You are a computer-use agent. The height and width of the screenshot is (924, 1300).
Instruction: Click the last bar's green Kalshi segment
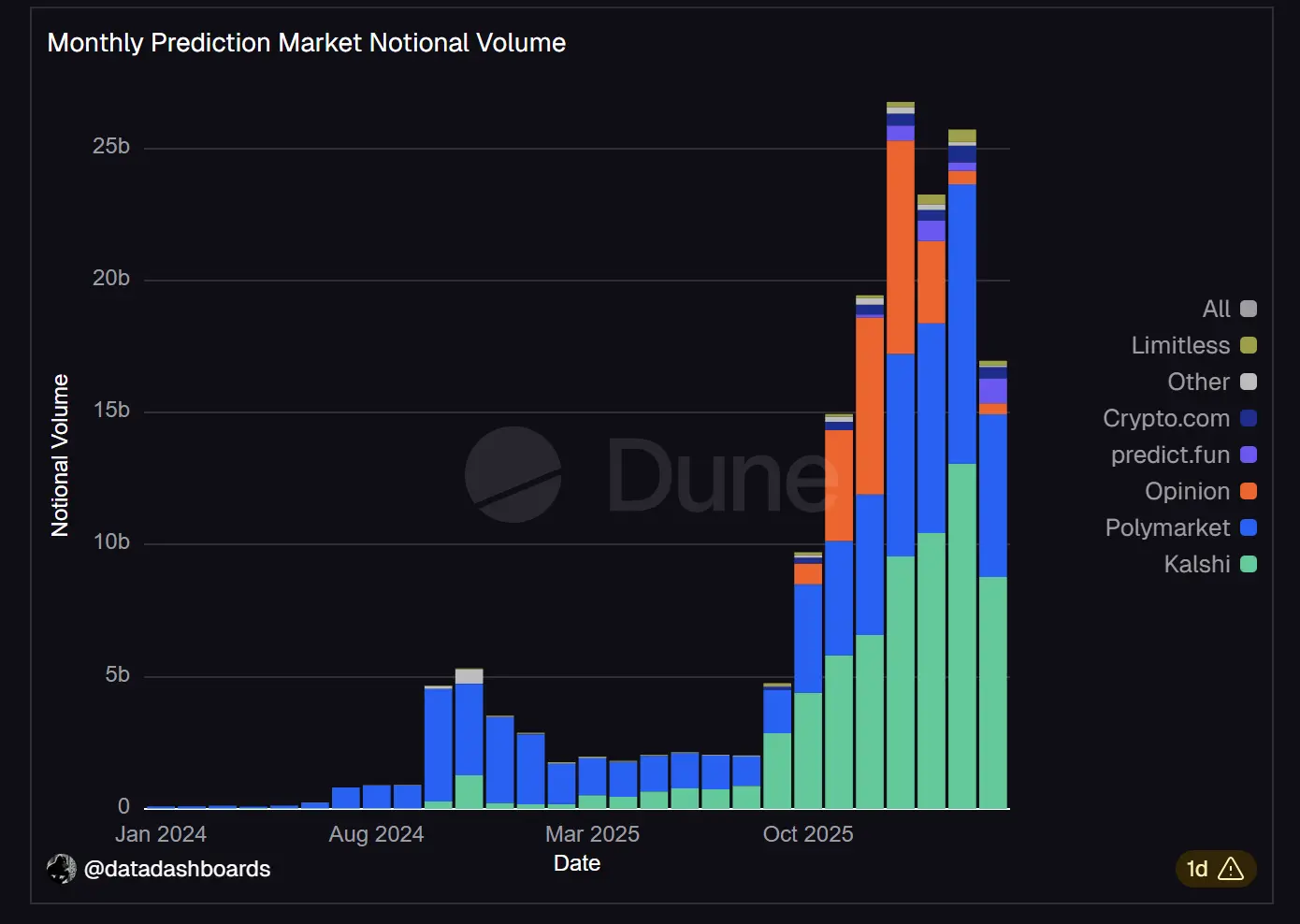click(x=993, y=692)
